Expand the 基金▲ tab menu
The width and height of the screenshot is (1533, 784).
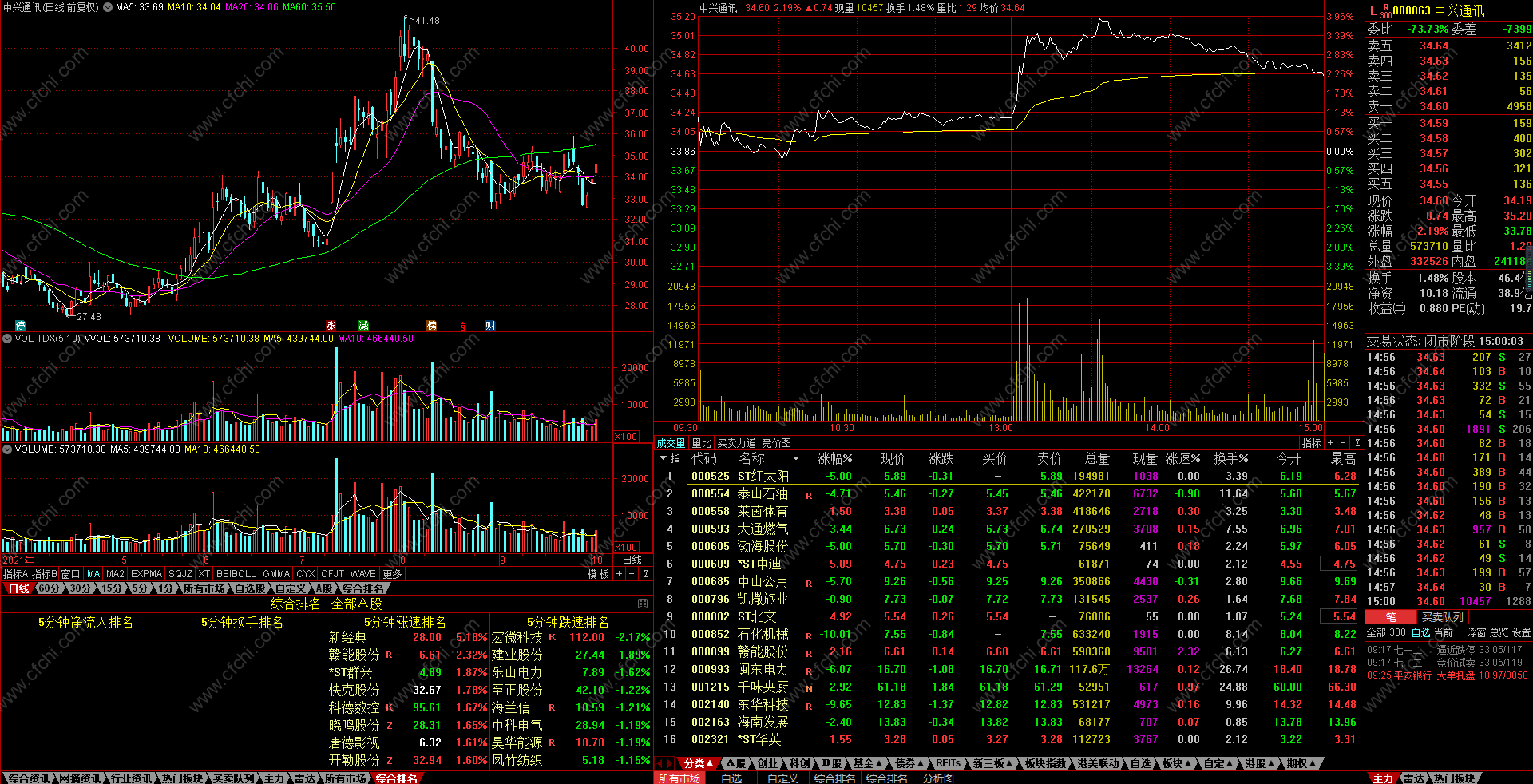(868, 763)
